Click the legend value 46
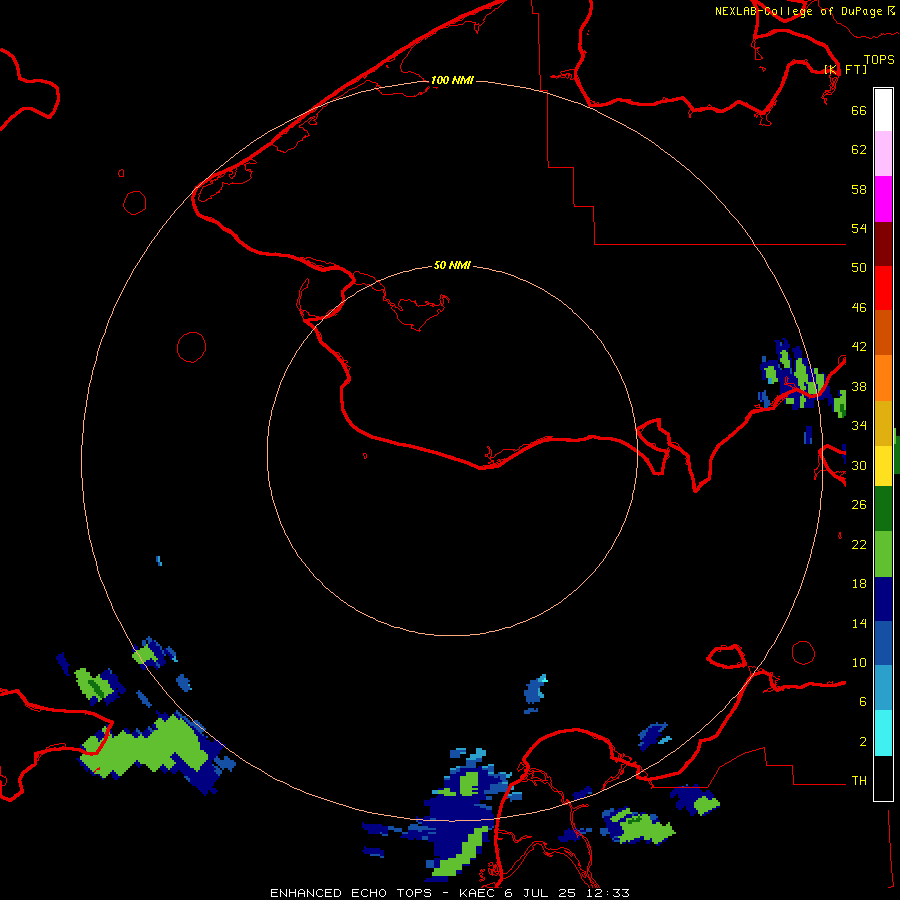 pyautogui.click(x=859, y=308)
